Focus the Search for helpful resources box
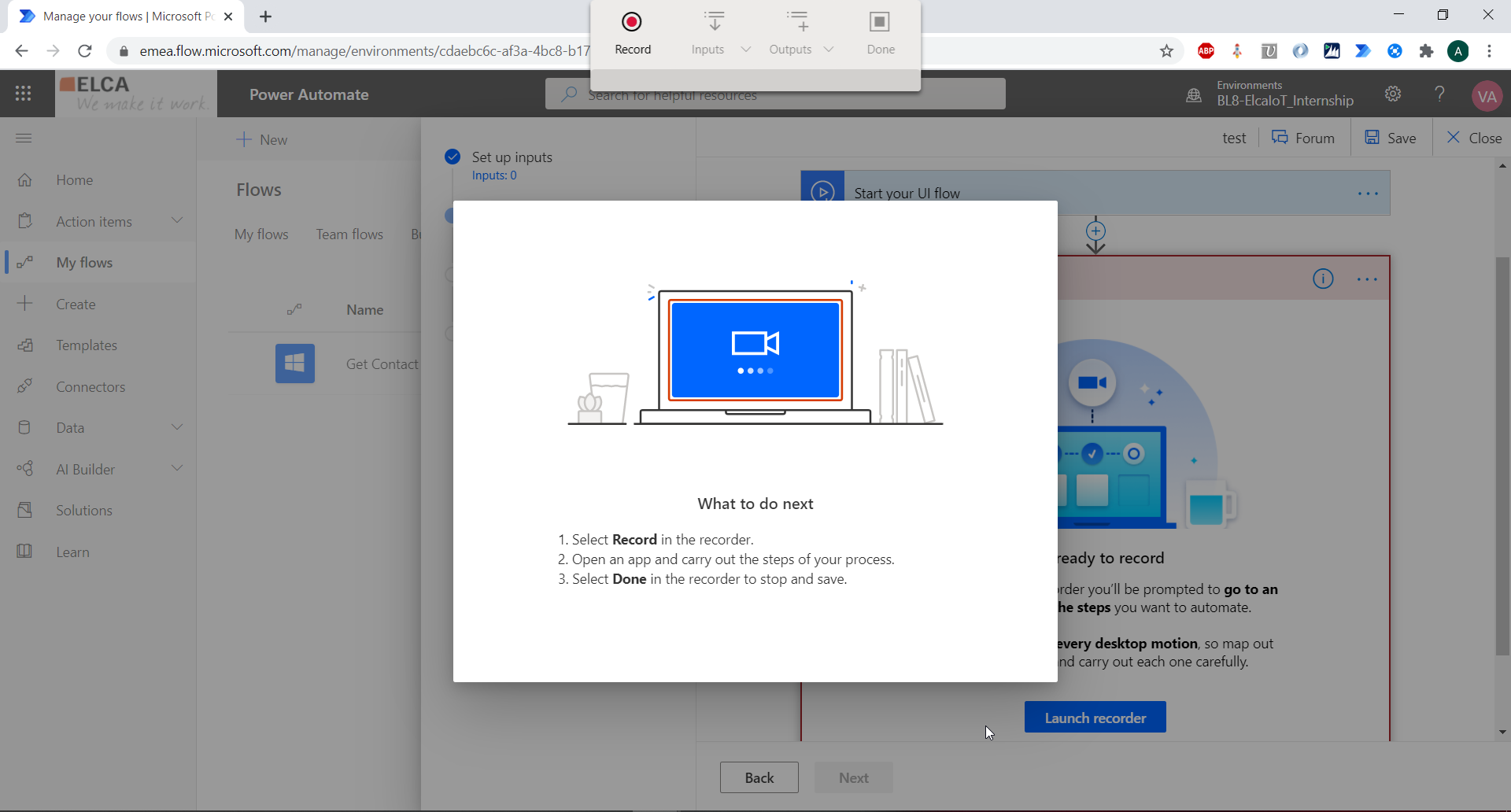The width and height of the screenshot is (1511, 812). (775, 94)
